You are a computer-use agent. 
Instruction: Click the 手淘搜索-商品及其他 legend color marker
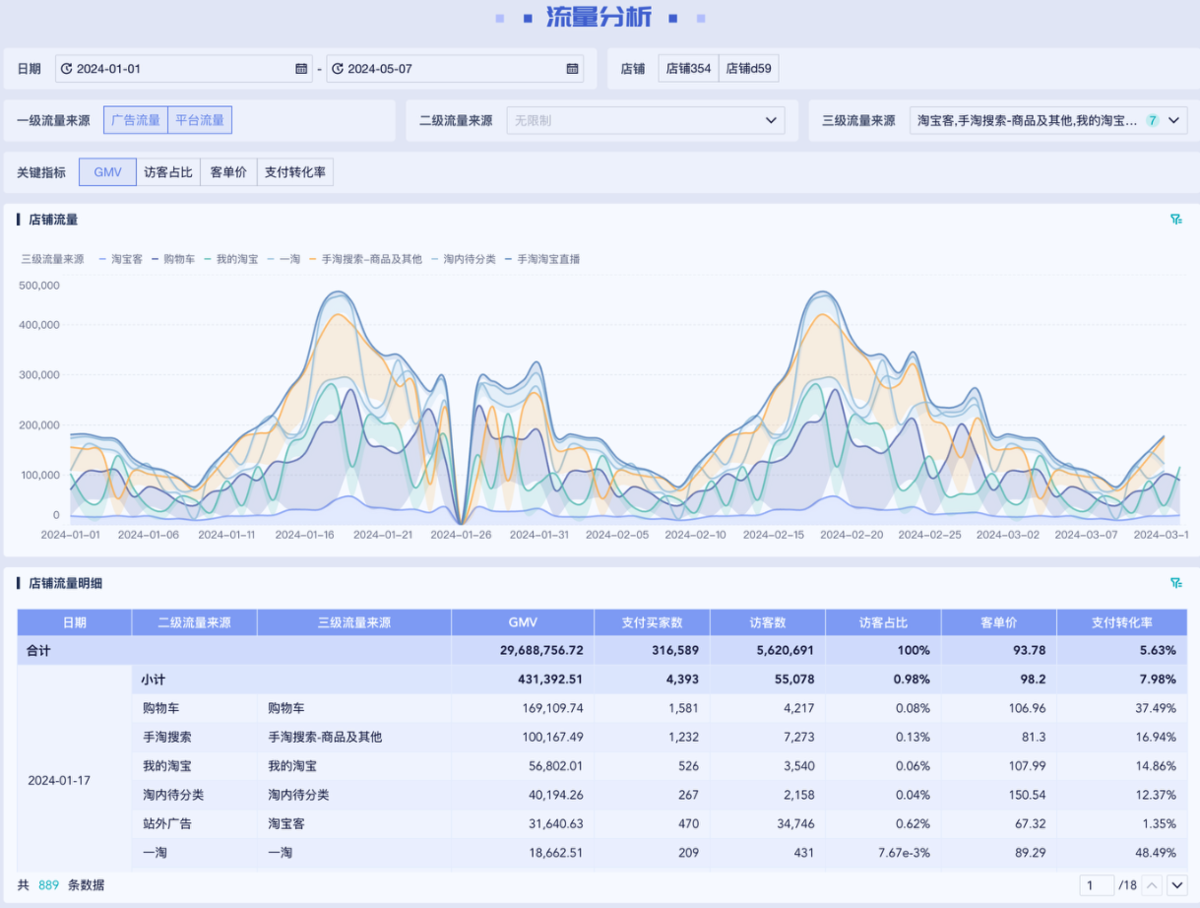click(312, 259)
